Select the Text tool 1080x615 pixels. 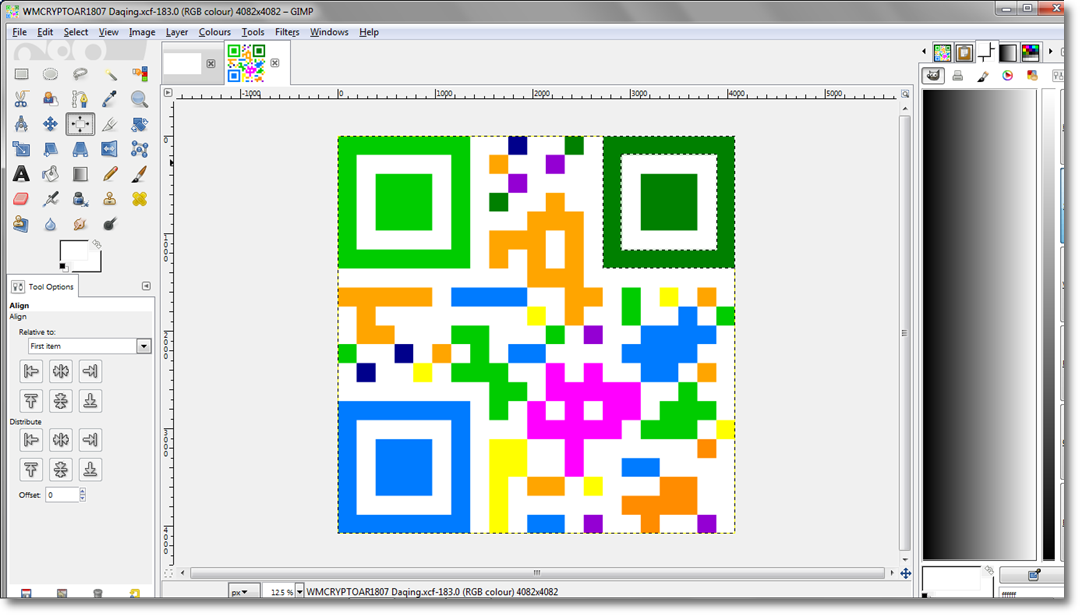[x=21, y=174]
